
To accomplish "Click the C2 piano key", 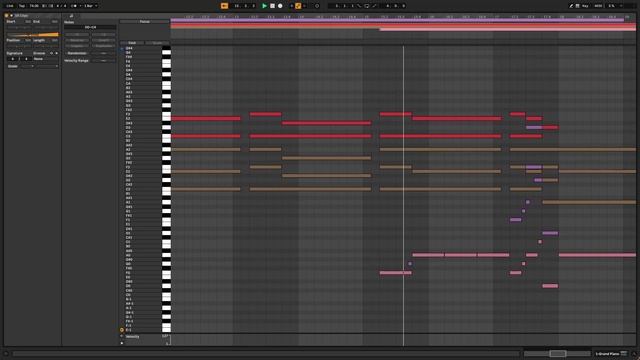I will coord(166,190).
